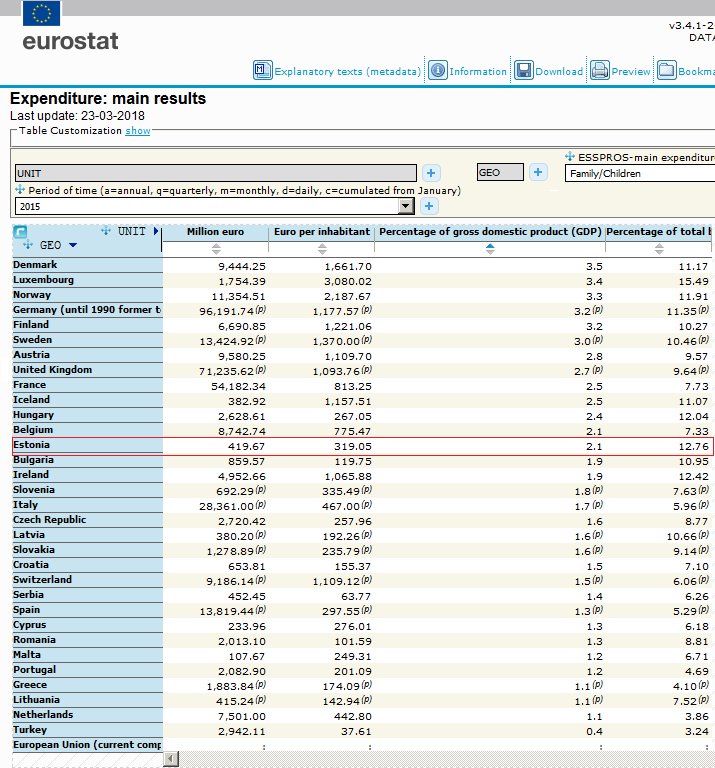The height and width of the screenshot is (768, 715).
Task: Click the Information icon
Action: pos(438,70)
